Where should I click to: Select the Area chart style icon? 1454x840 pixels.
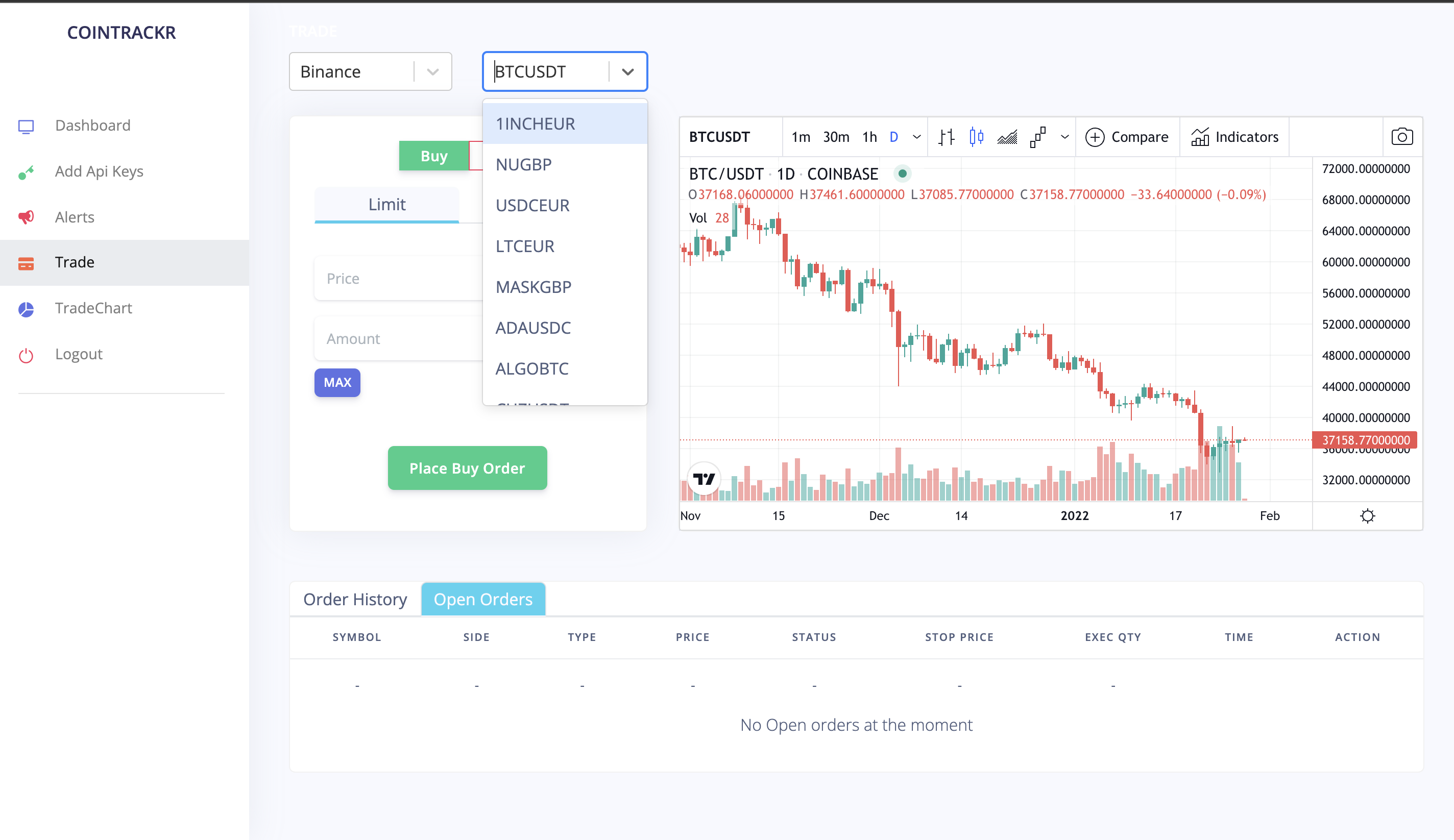[1007, 137]
